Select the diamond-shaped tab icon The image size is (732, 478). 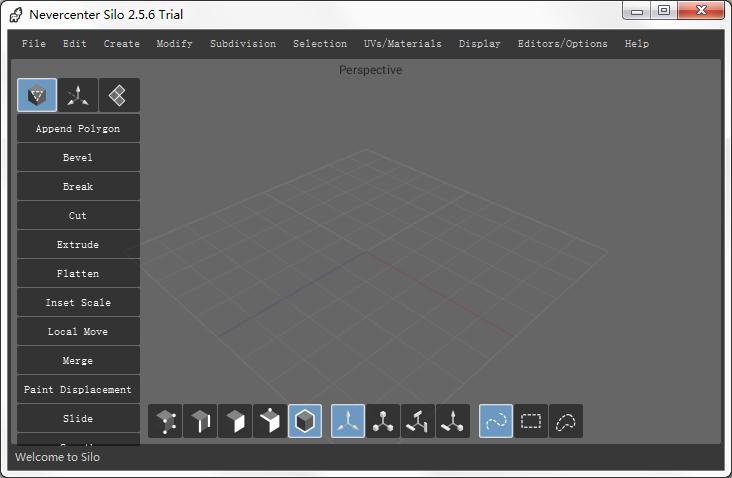[119, 95]
